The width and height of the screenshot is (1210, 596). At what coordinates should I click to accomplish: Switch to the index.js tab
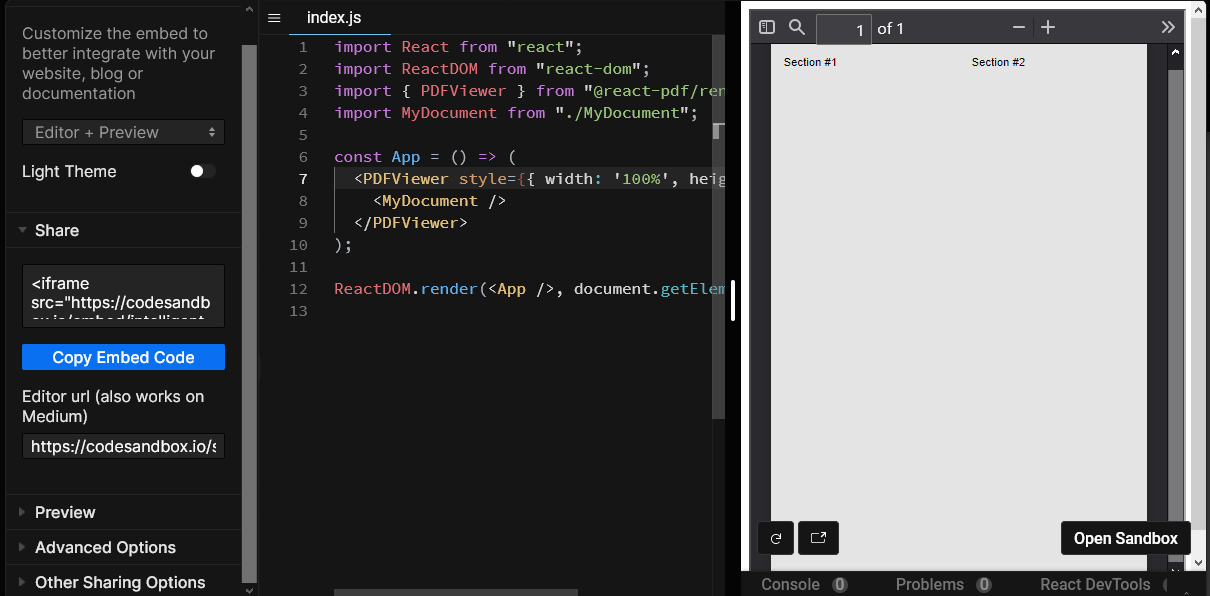click(333, 17)
